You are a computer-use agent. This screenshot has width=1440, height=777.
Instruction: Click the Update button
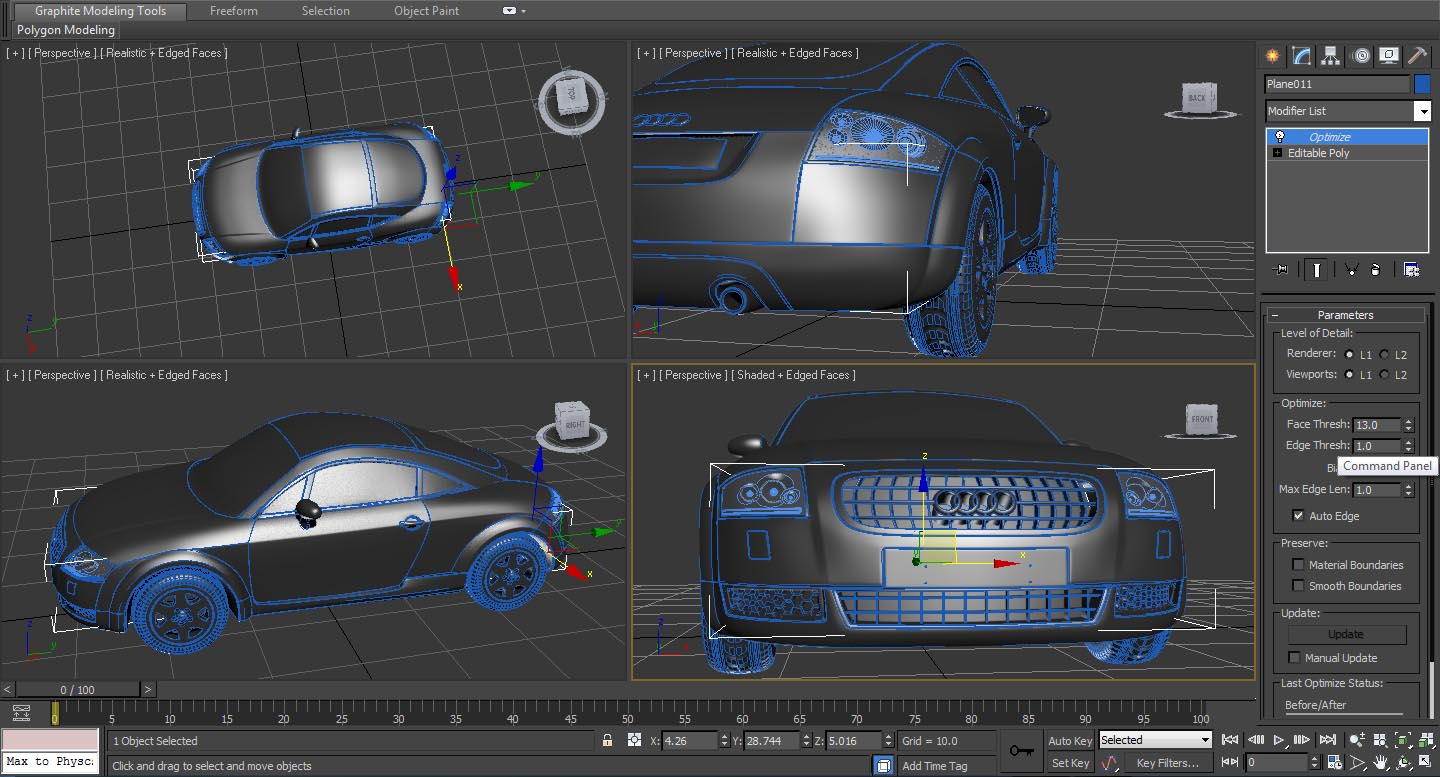1346,634
